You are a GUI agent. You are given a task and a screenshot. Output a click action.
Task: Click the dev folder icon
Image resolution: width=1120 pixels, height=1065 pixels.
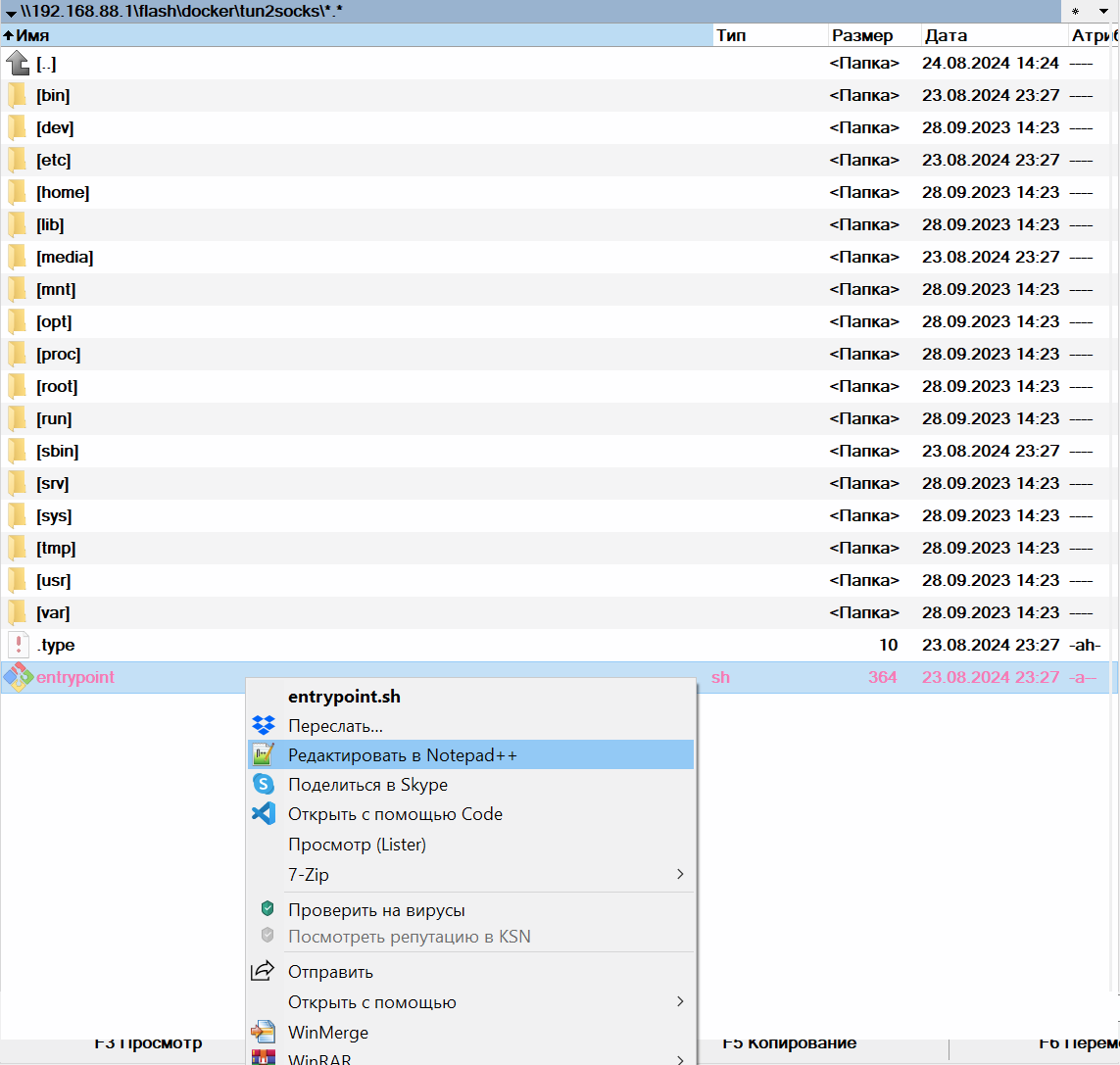click(17, 127)
